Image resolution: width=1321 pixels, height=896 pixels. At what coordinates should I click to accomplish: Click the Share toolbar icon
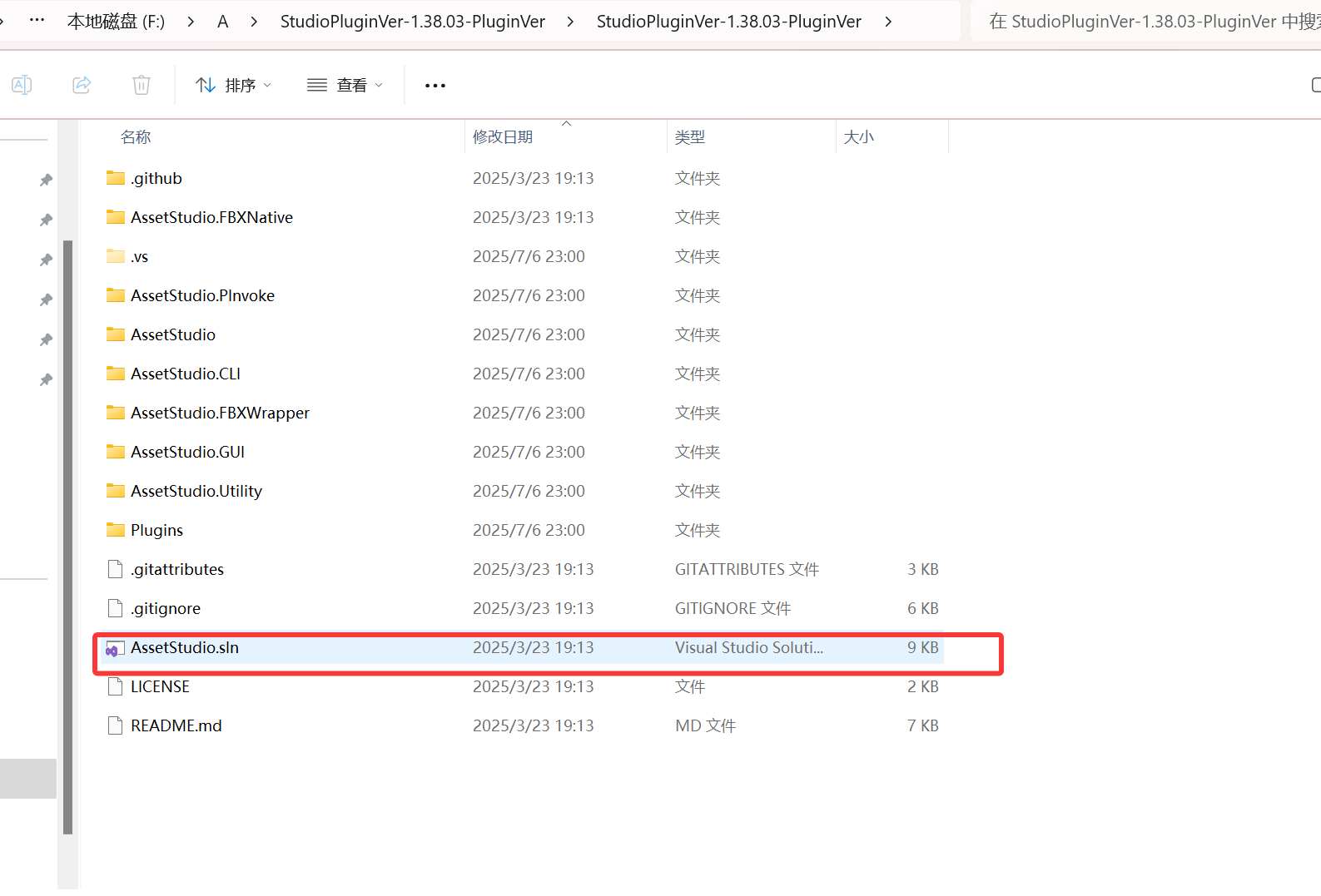[x=82, y=85]
